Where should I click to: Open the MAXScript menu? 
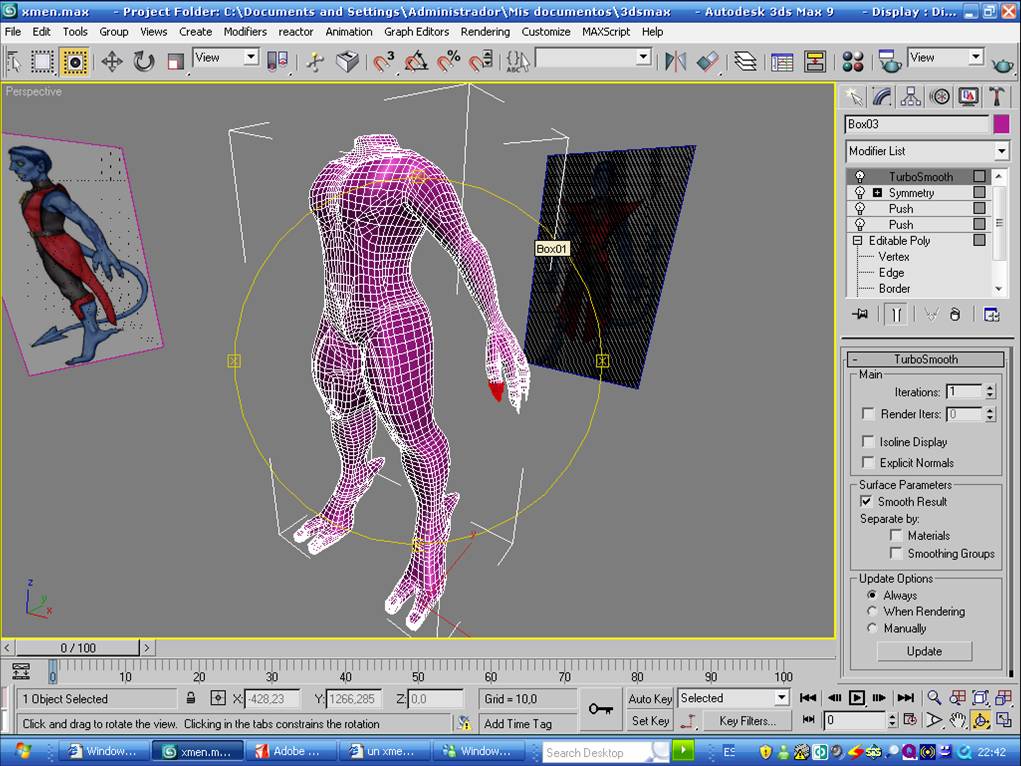(606, 31)
